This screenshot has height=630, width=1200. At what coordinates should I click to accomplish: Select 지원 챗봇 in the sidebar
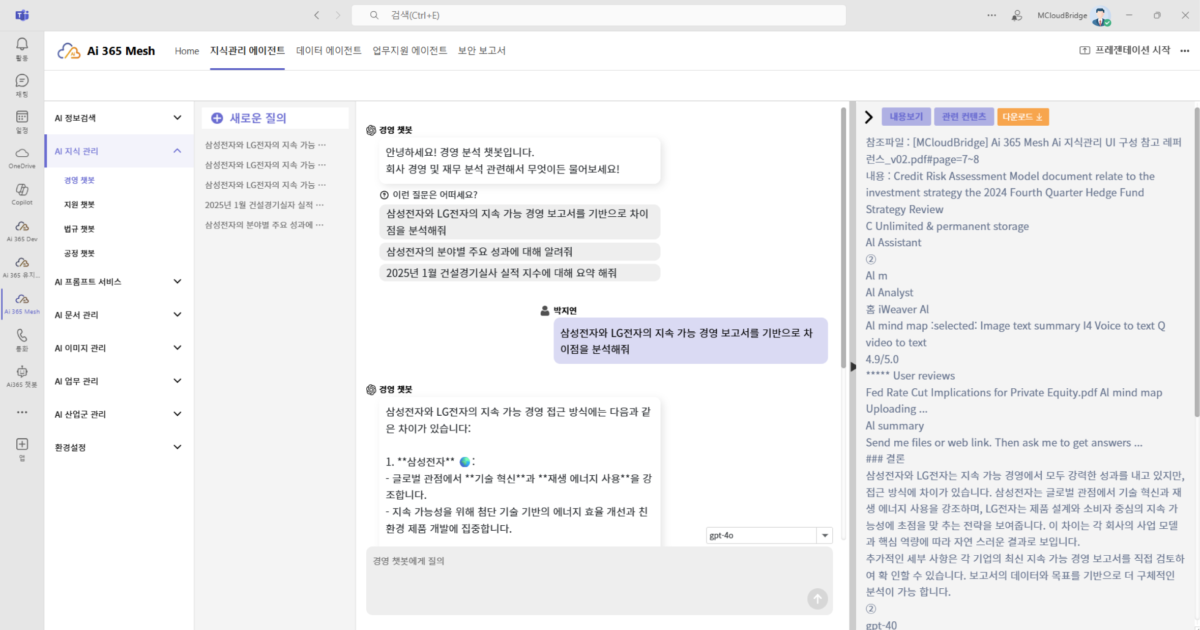[80, 205]
